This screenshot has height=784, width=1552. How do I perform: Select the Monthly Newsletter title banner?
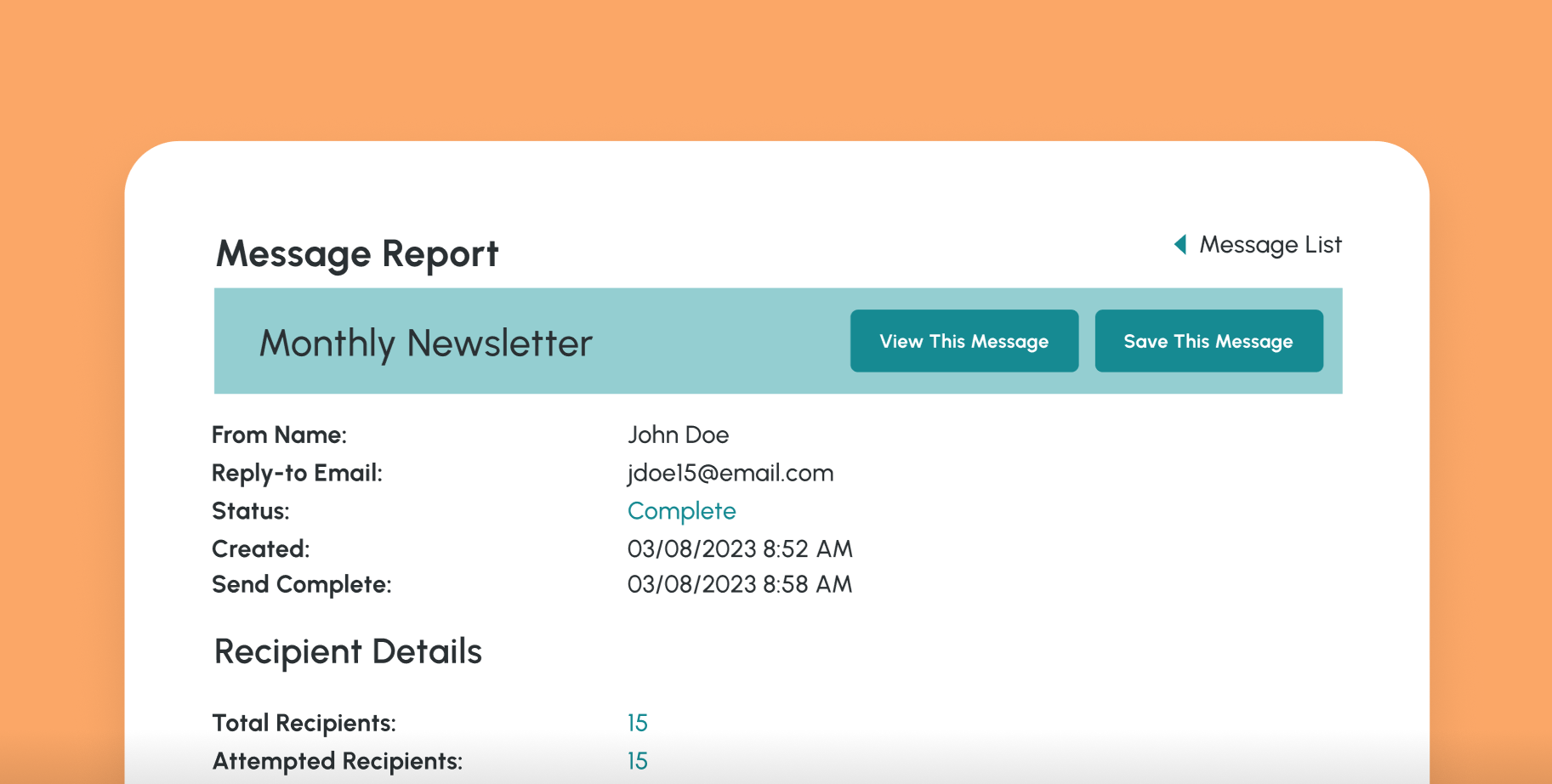point(425,342)
